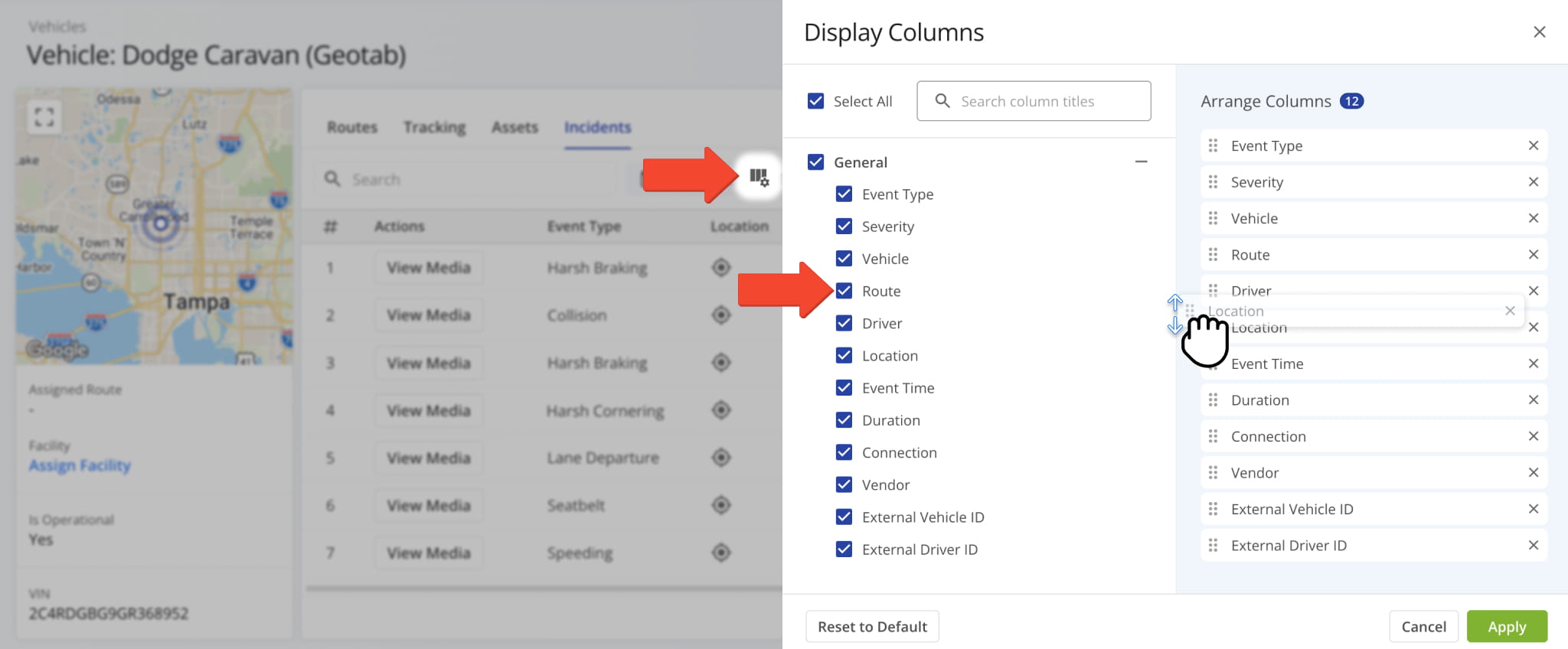Click Reset to Default
Viewport: 1568px width, 649px height.
[872, 627]
